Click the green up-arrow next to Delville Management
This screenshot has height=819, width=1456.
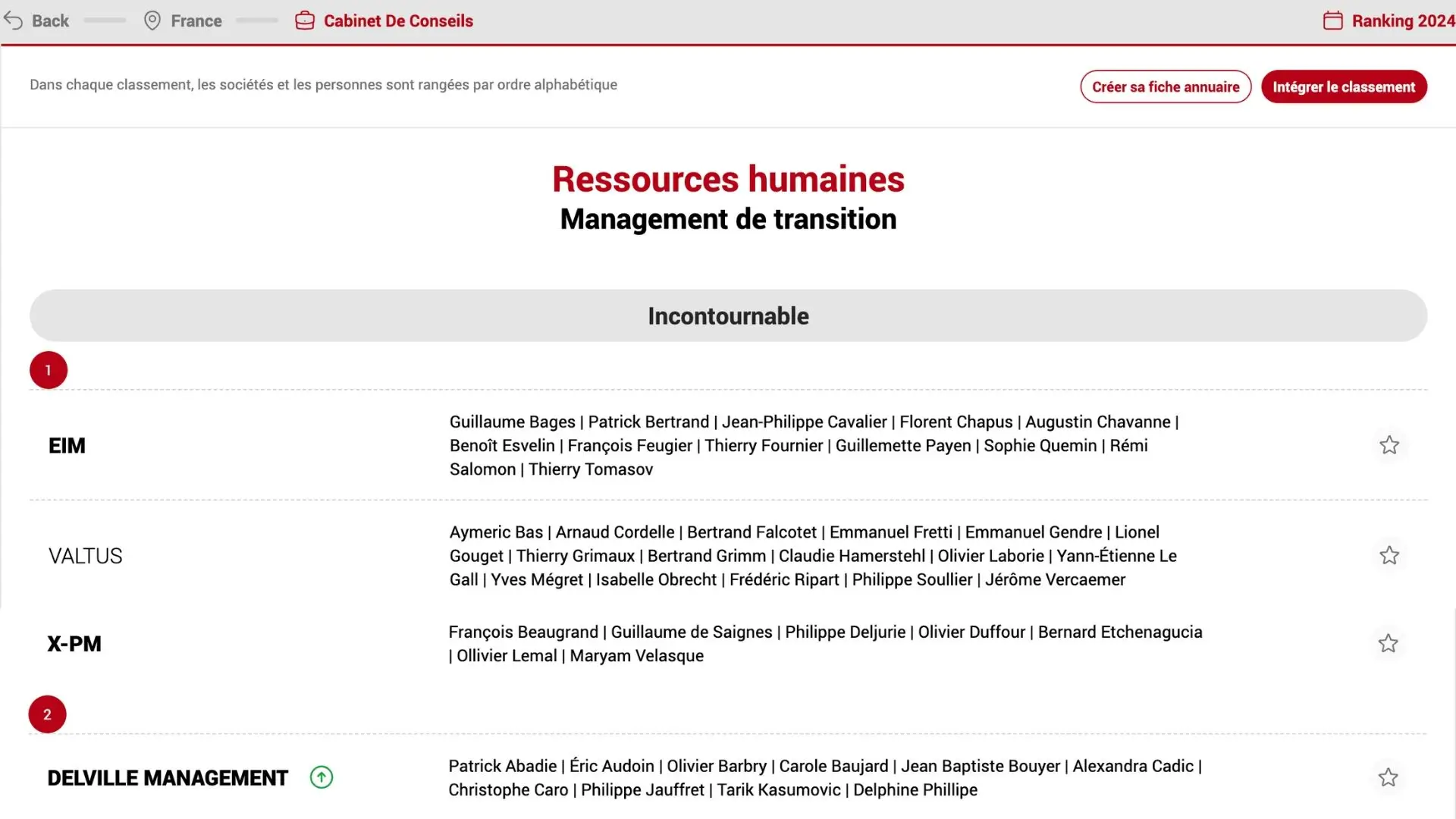(322, 777)
